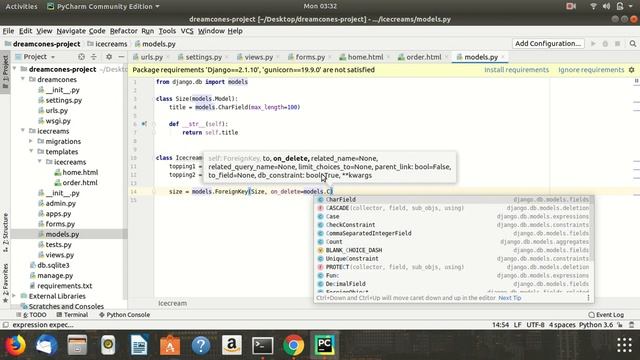The image size is (640, 360).
Task: Open the Python Console tool window
Action: pyautogui.click(x=124, y=315)
